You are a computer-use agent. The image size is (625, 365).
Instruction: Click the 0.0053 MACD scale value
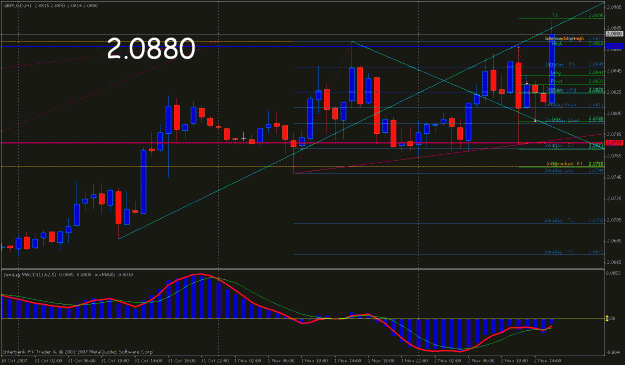pos(613,273)
